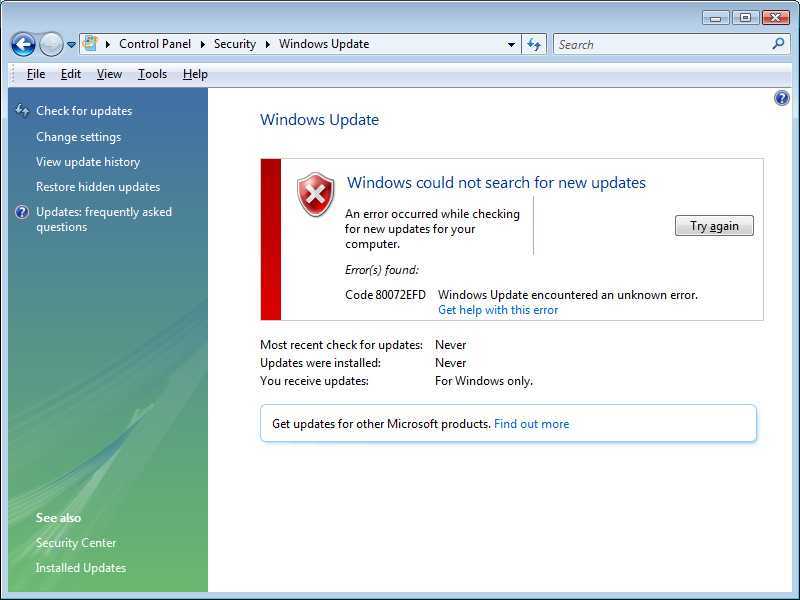
Task: Expand the arrow before Control Panel breadcrumb
Action: [108, 44]
